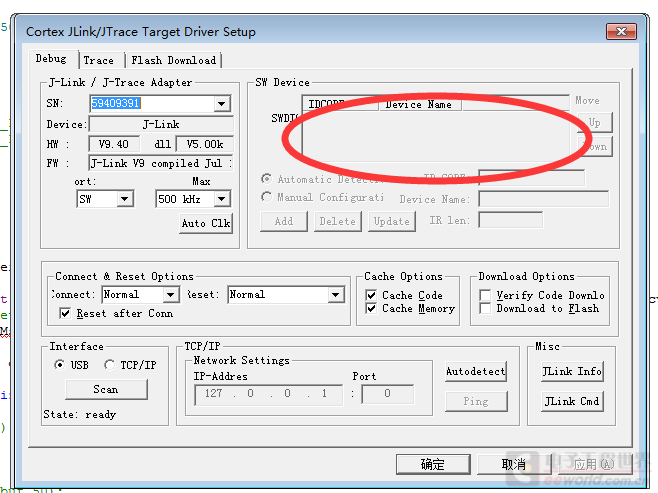Close the Target Driver Setup dialog
658x493 pixels.
621,31
